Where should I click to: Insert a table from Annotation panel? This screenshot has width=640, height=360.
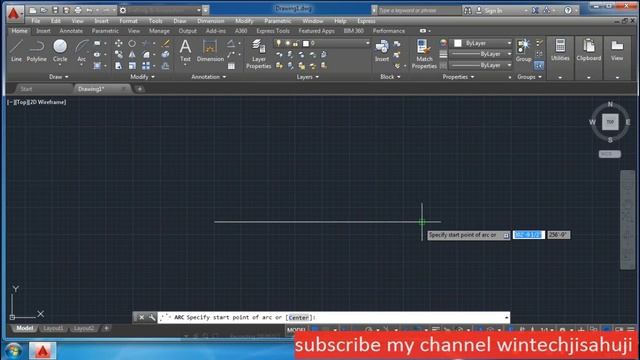click(x=231, y=66)
